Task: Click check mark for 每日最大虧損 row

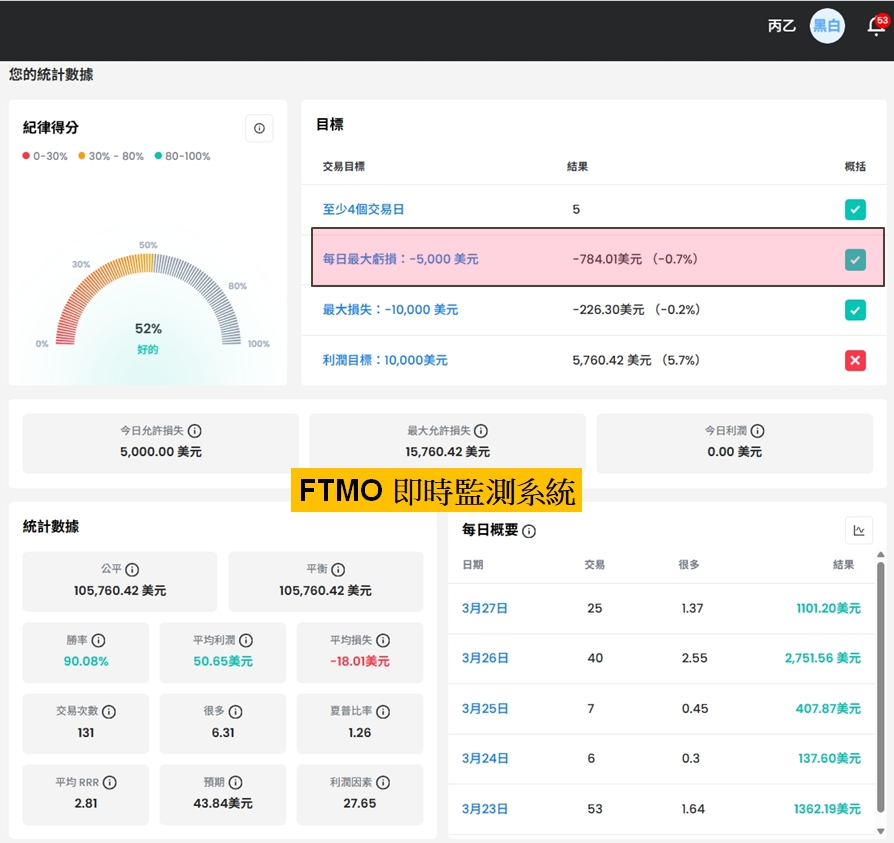Action: [855, 260]
